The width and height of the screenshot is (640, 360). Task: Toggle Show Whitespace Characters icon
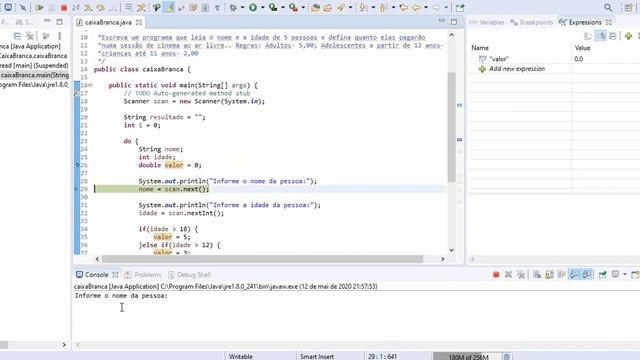coord(217,7)
